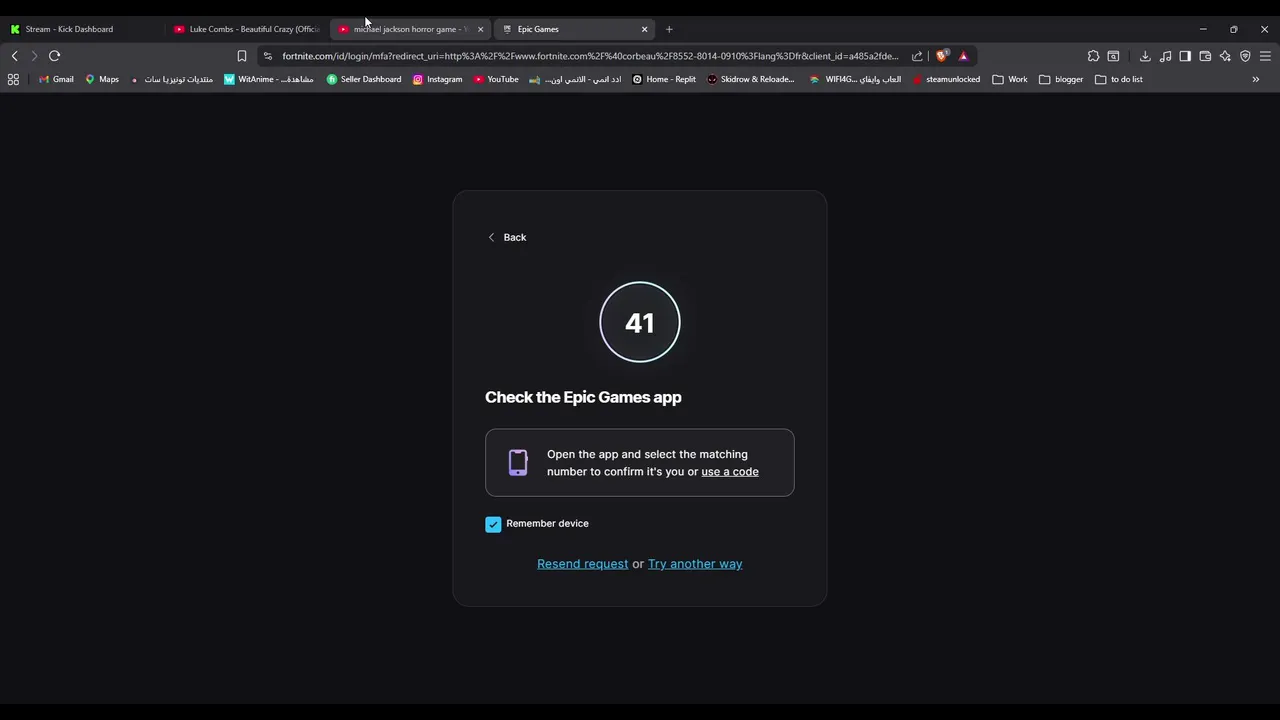This screenshot has height=720, width=1280.
Task: Open the Seller Dashboard bookmark
Action: (x=364, y=79)
